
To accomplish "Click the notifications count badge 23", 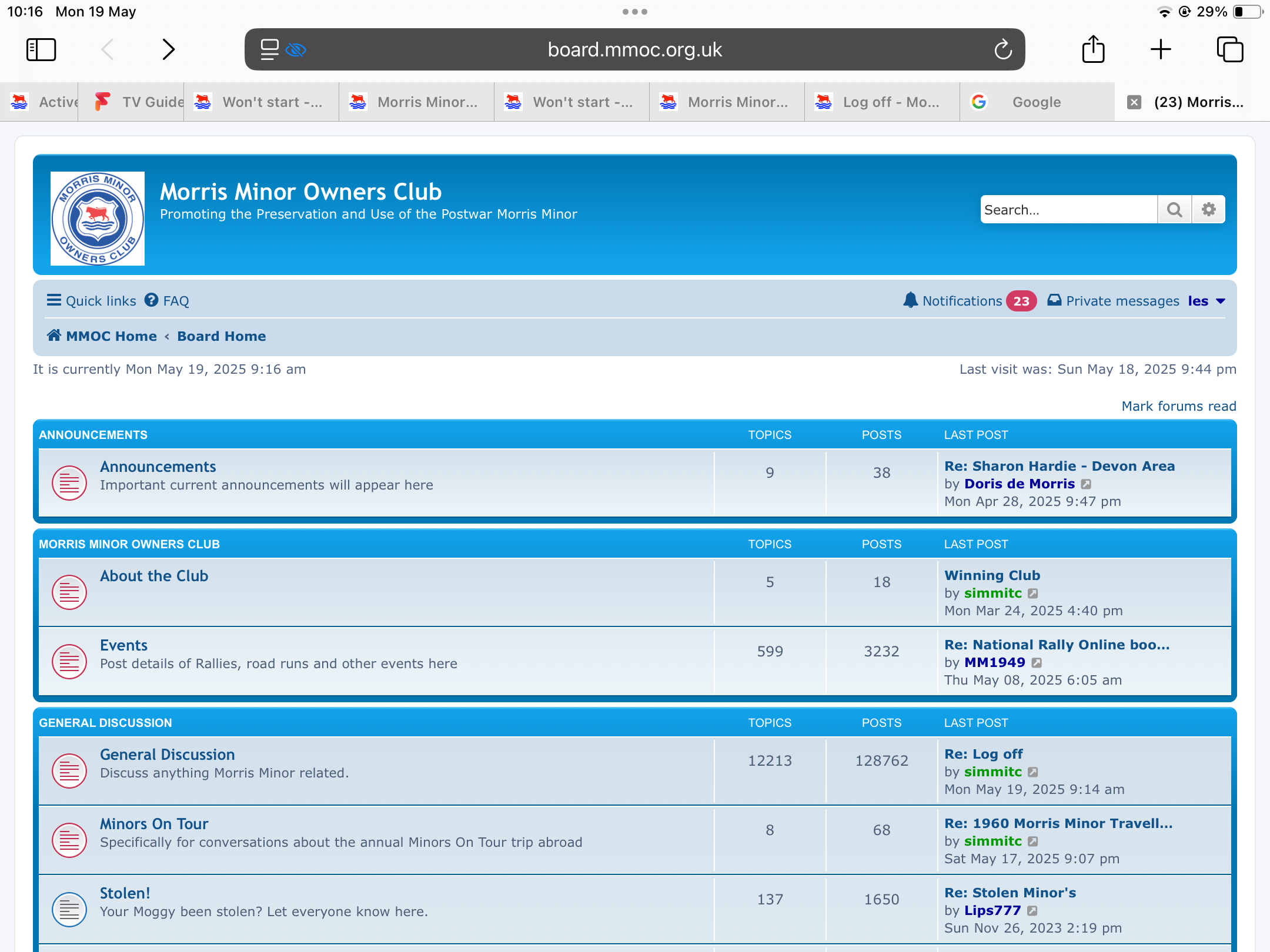I will [1021, 301].
